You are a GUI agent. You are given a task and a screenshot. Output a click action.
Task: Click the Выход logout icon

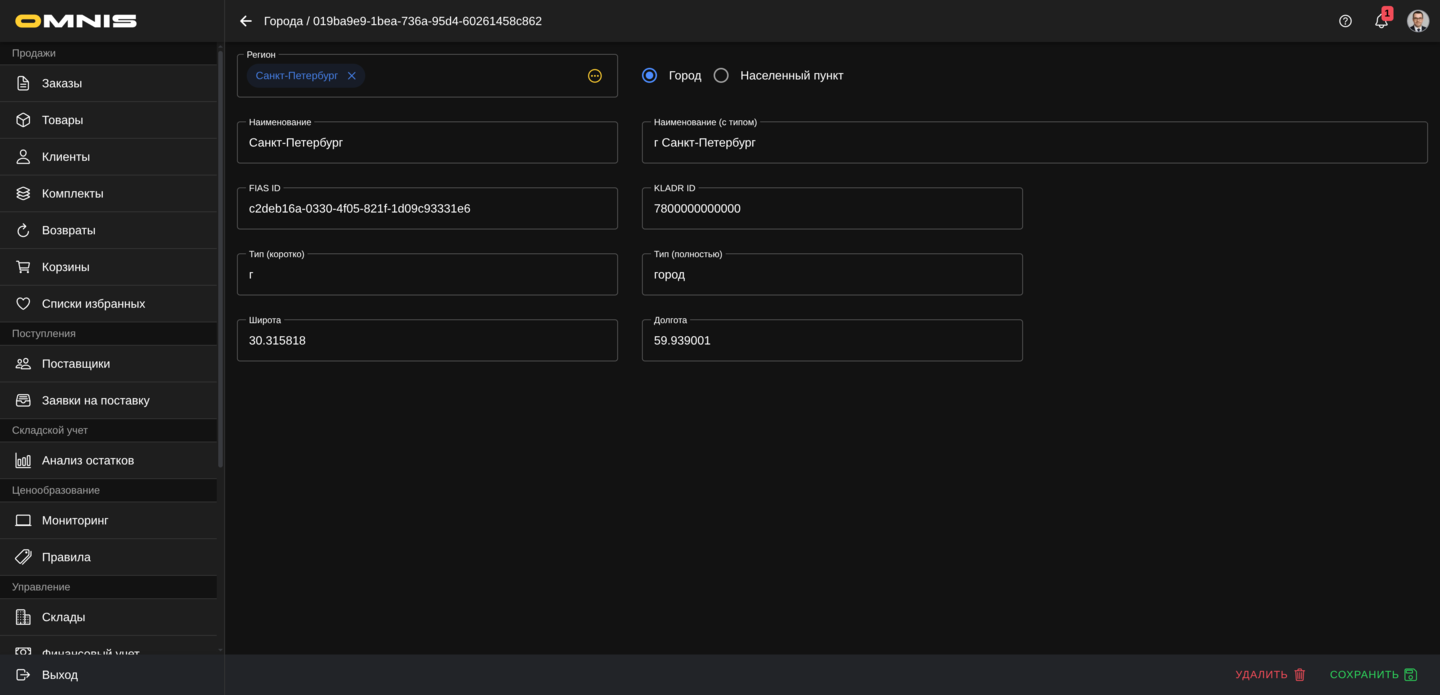[x=23, y=675]
